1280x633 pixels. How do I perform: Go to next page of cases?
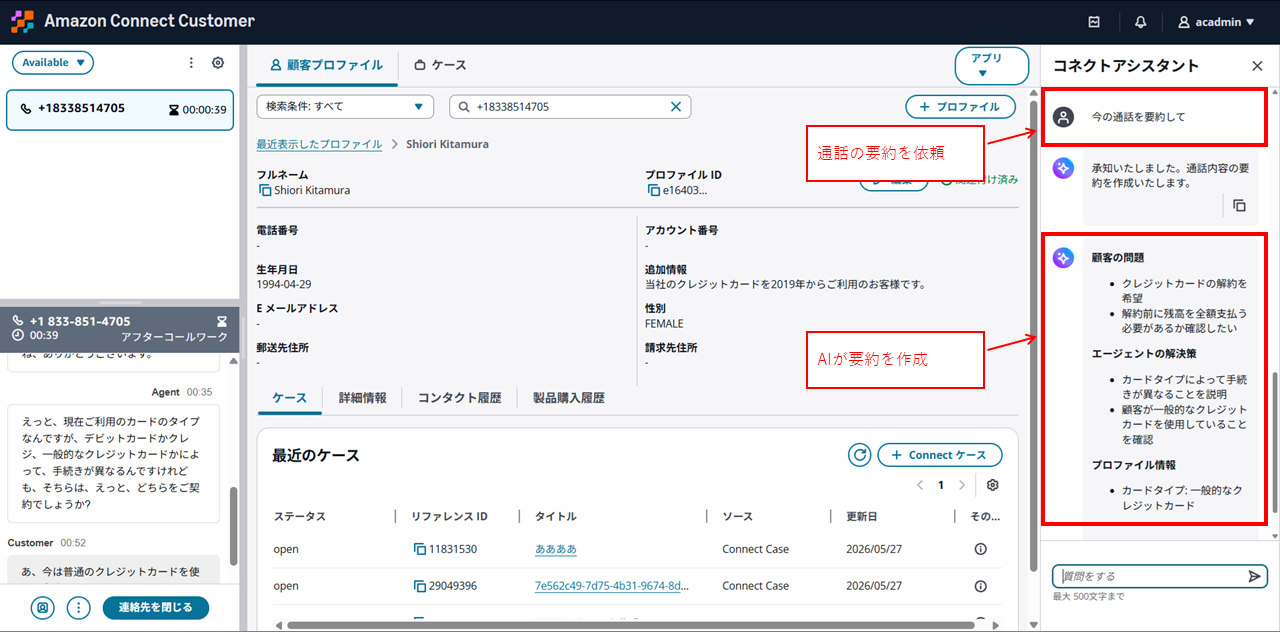[962, 485]
